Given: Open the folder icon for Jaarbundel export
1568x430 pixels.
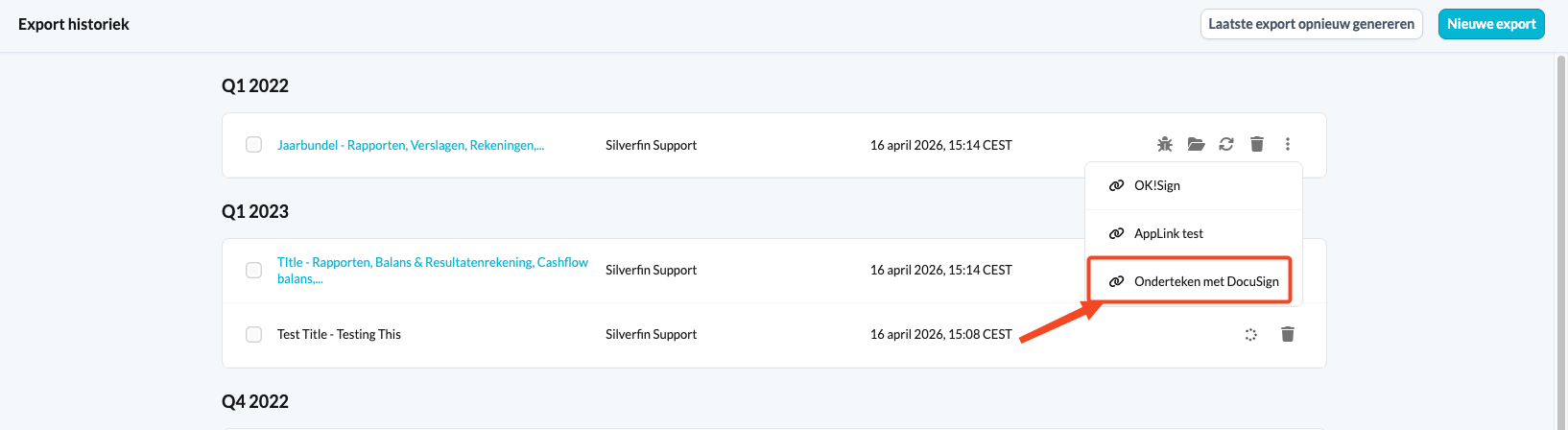Looking at the screenshot, I should (x=1196, y=144).
